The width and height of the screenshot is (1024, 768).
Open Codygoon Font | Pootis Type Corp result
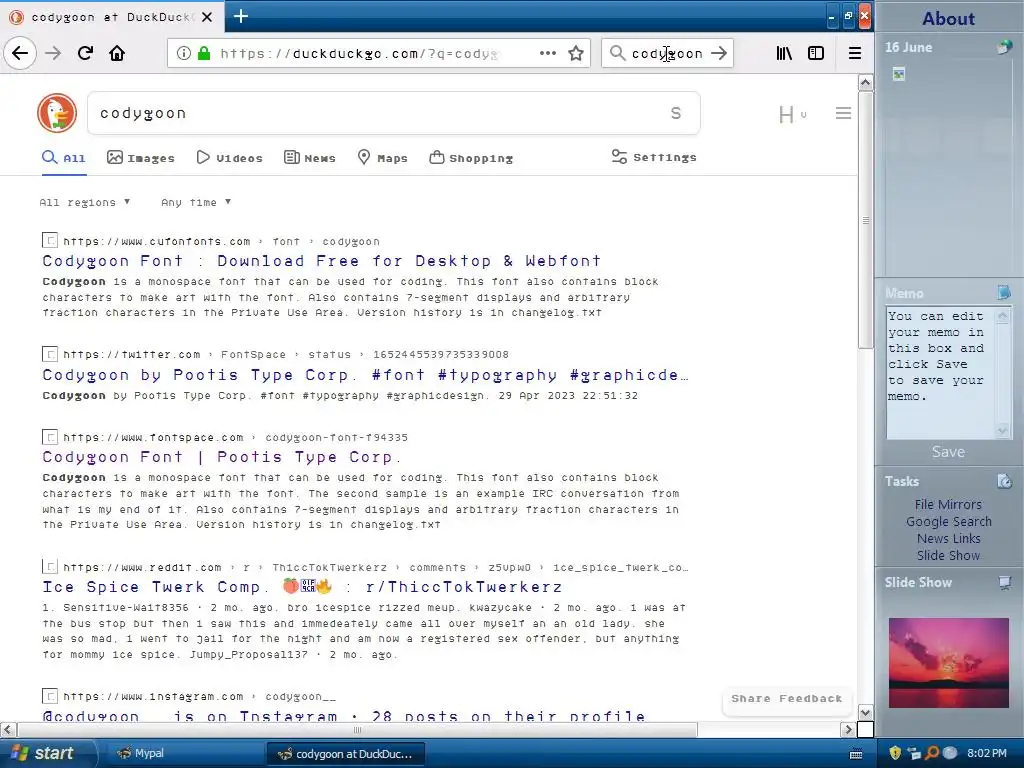click(221, 456)
